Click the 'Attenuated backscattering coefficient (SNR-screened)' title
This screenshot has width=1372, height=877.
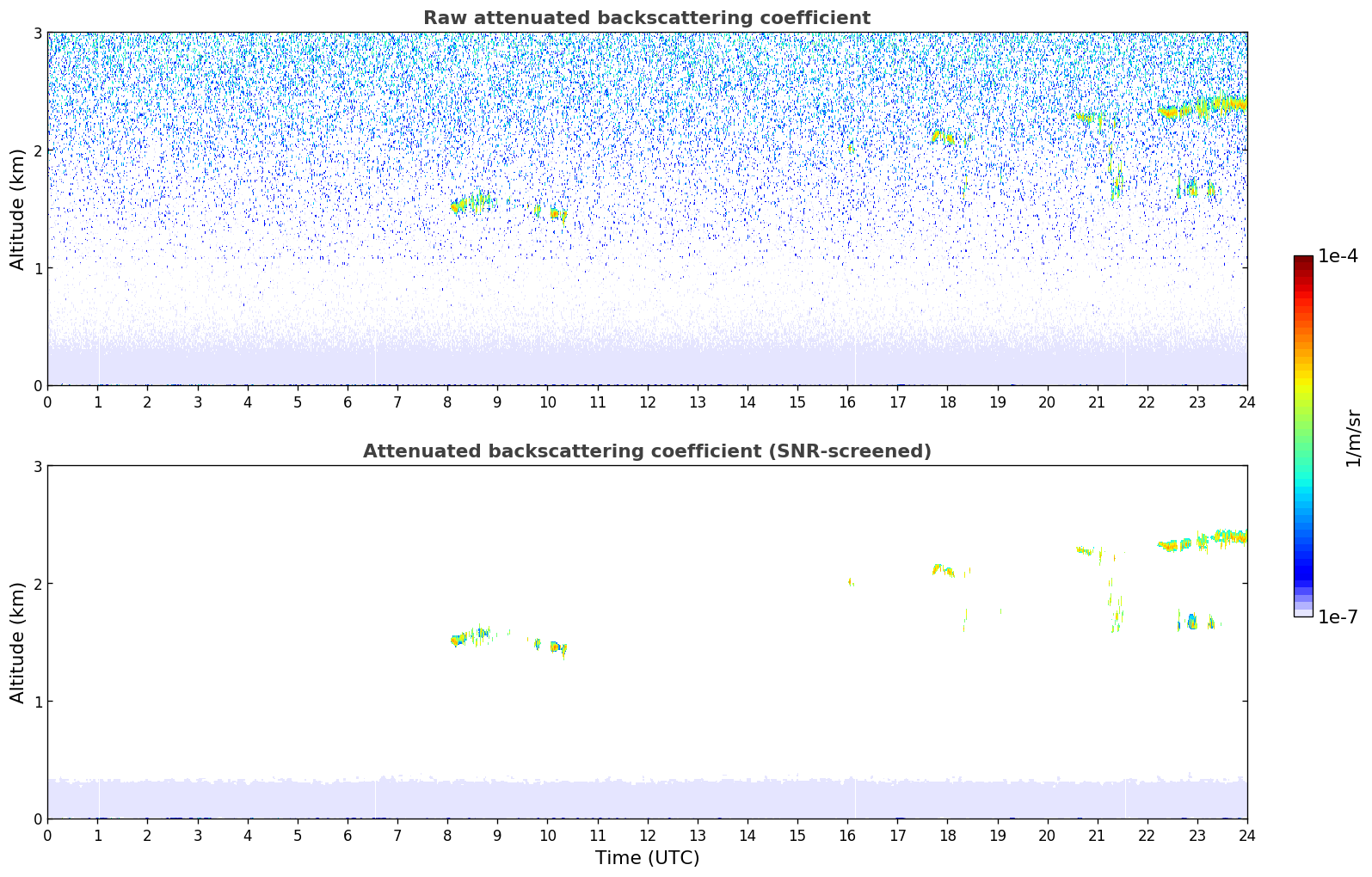(646, 451)
